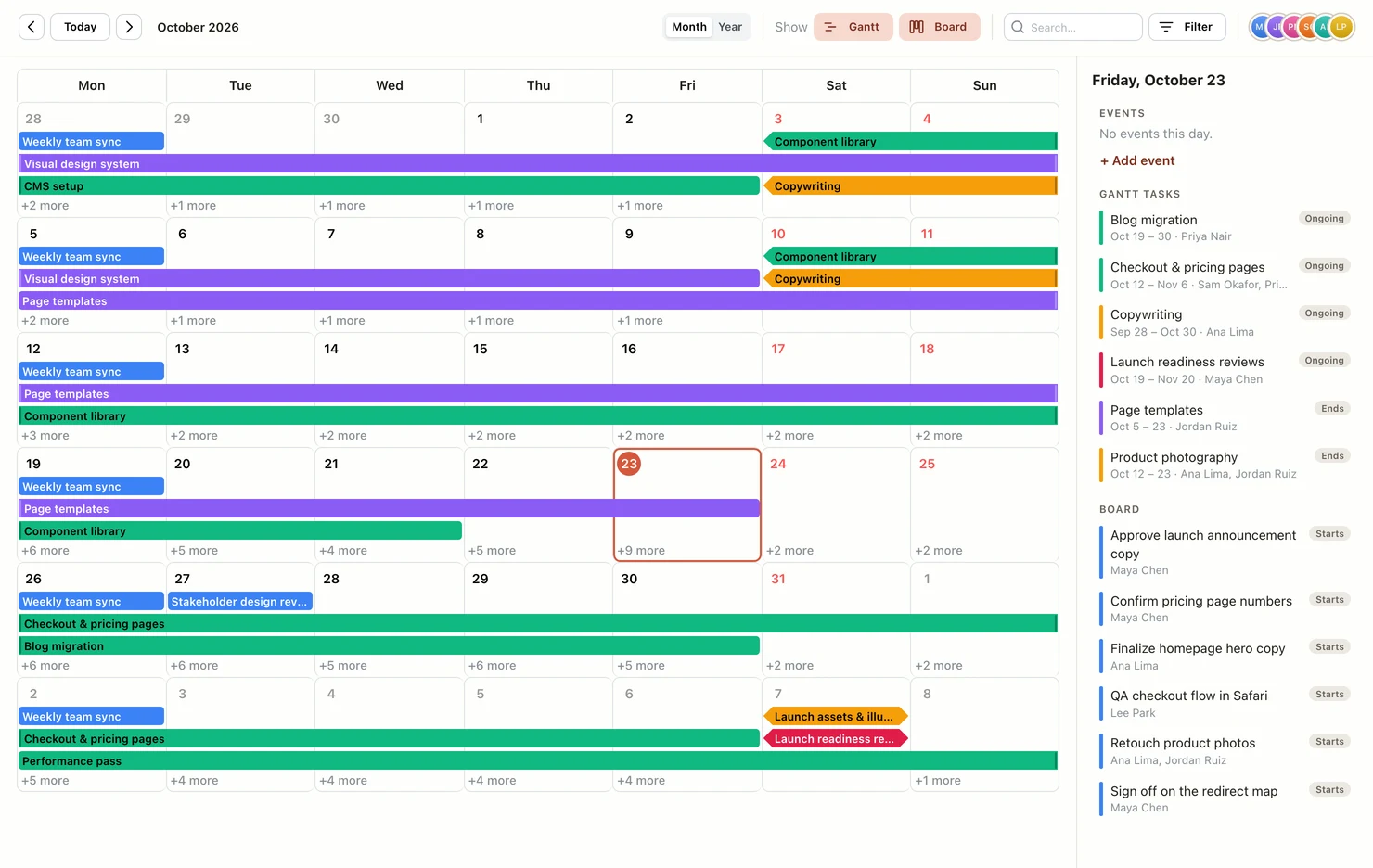
Task: Open Blog migration task in sidebar
Action: click(1224, 227)
